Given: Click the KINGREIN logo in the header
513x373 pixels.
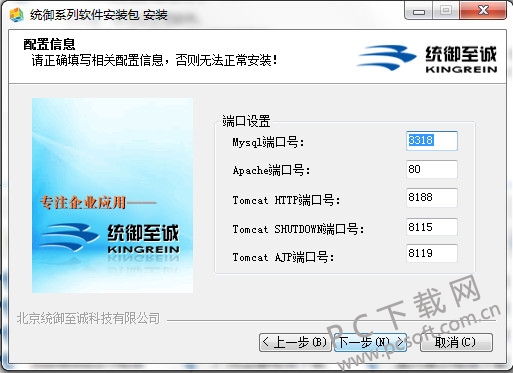Looking at the screenshot, I should tap(427, 58).
